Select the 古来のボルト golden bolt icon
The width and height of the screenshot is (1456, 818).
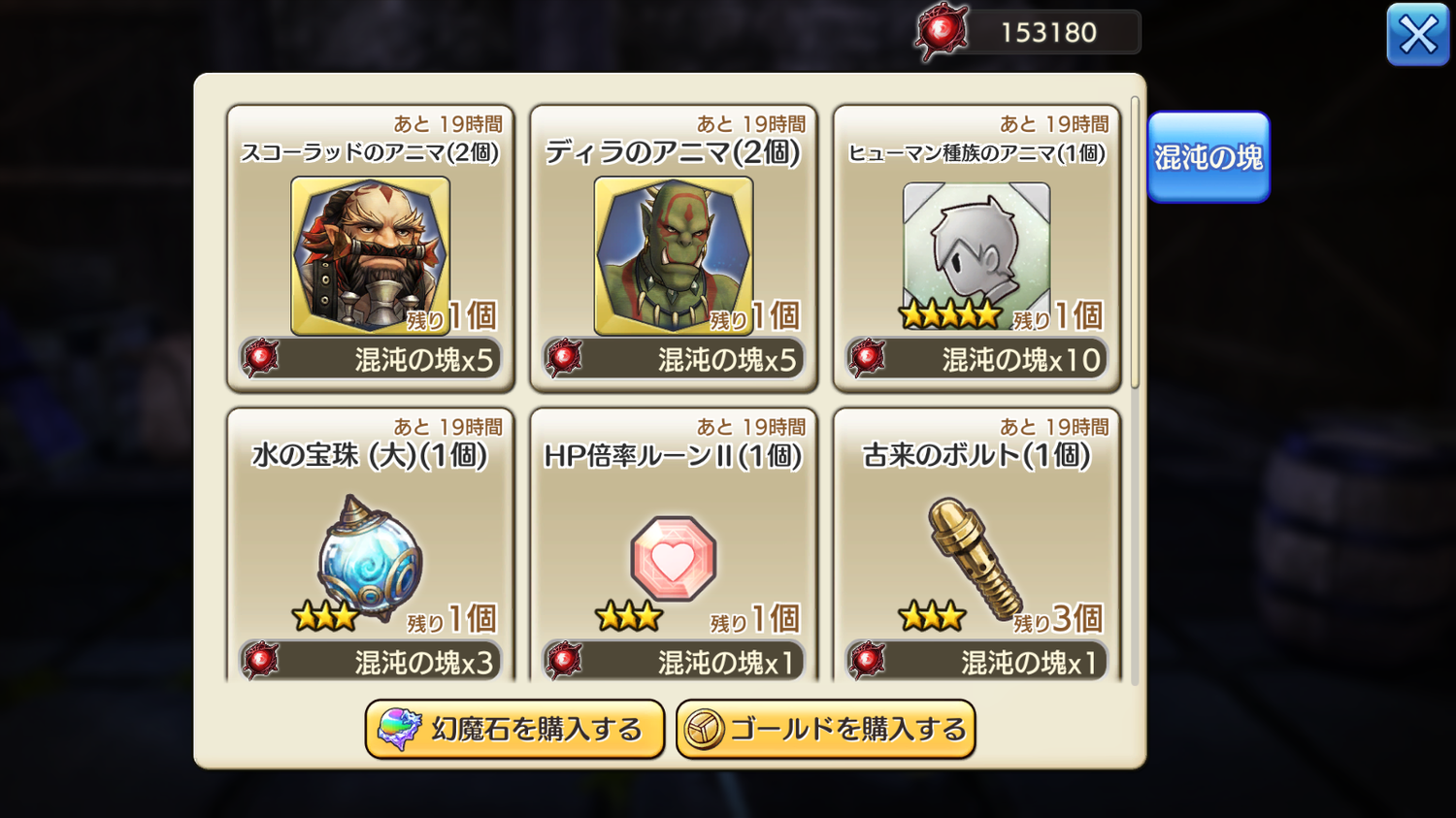click(x=975, y=559)
